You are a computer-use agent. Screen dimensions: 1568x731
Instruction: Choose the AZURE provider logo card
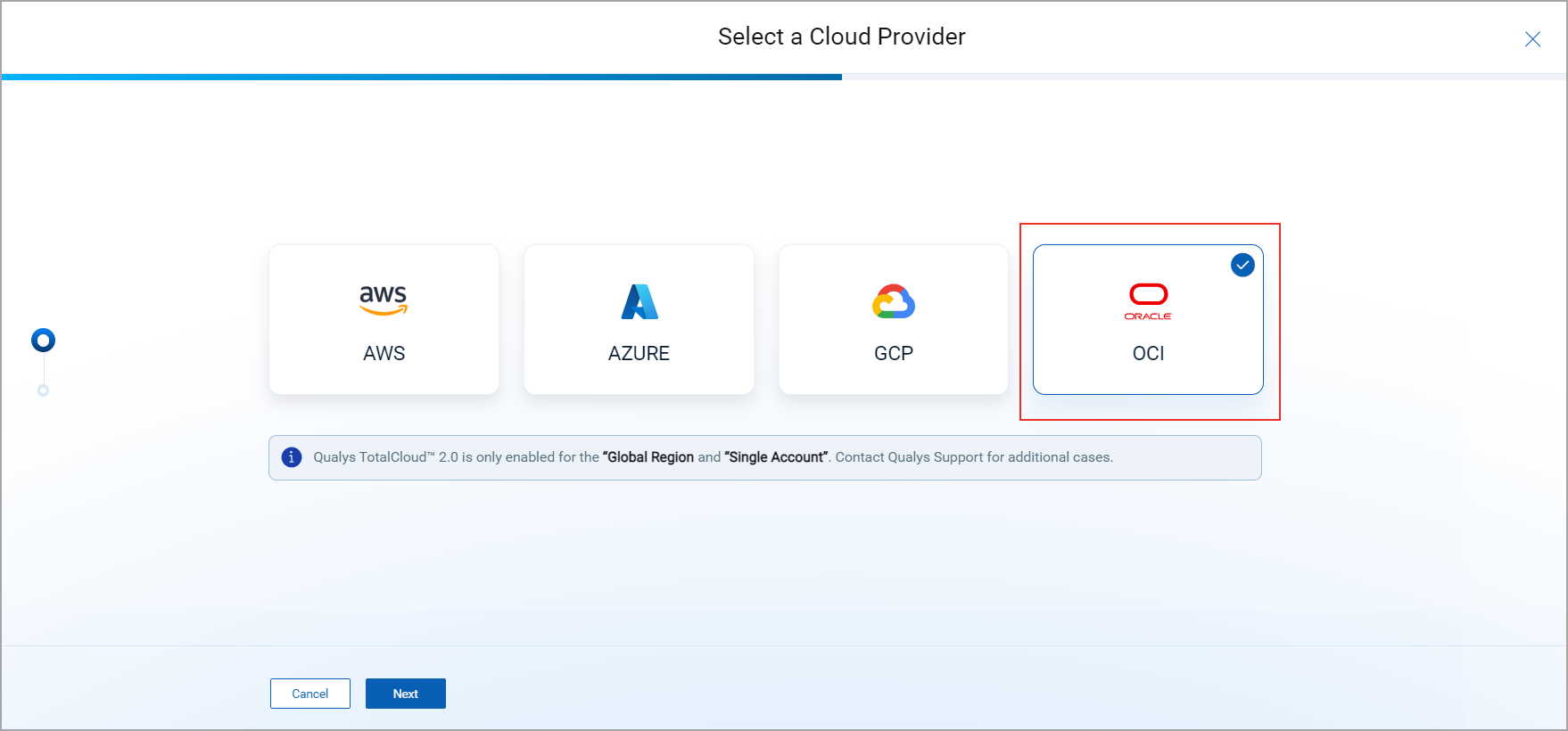tap(639, 319)
